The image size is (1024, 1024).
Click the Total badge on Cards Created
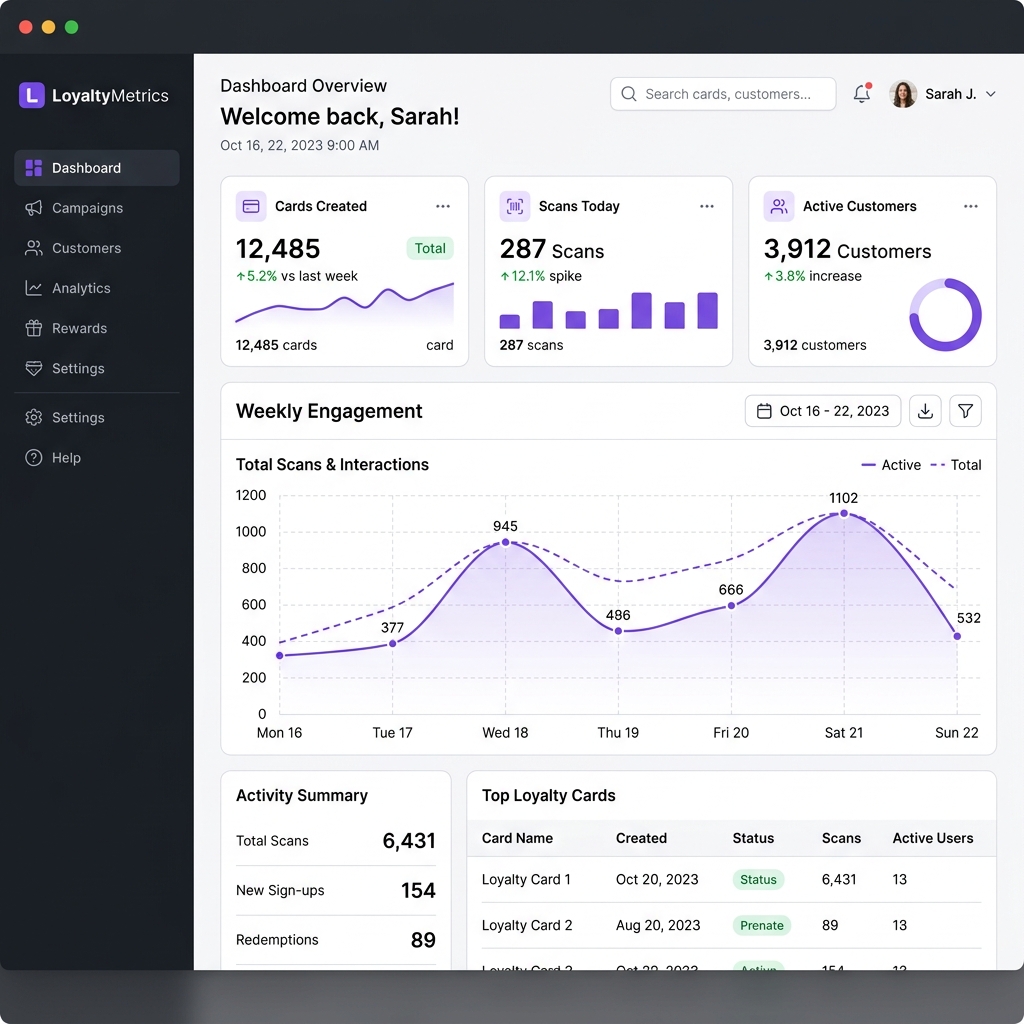pos(430,248)
